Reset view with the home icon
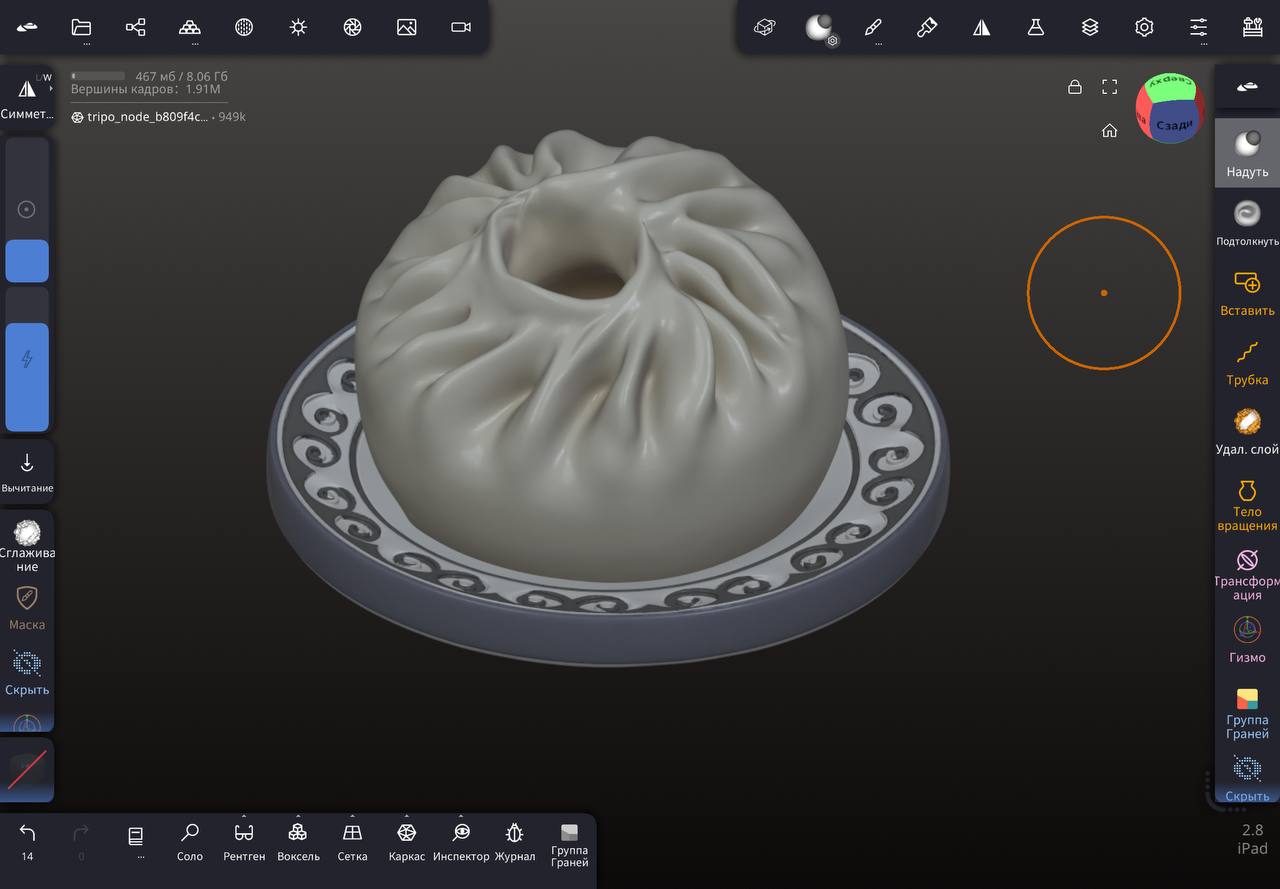Viewport: 1280px width, 889px height. pos(1109,130)
